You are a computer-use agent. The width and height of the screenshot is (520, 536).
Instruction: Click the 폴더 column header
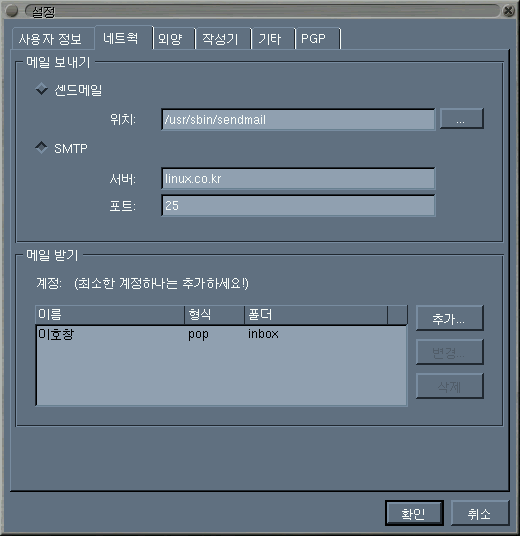[x=316, y=314]
